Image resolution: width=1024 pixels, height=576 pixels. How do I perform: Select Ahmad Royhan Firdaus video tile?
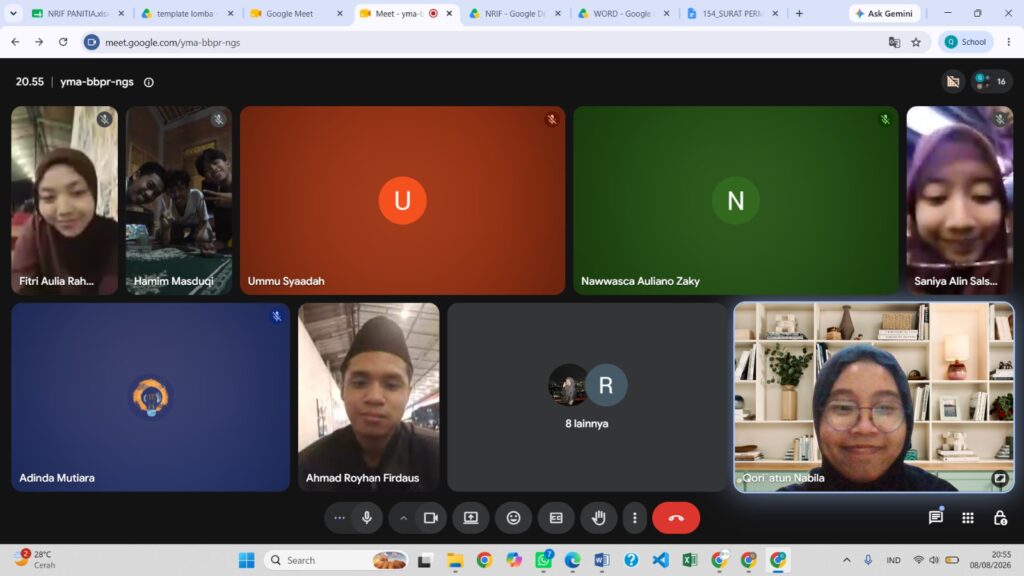(368, 396)
